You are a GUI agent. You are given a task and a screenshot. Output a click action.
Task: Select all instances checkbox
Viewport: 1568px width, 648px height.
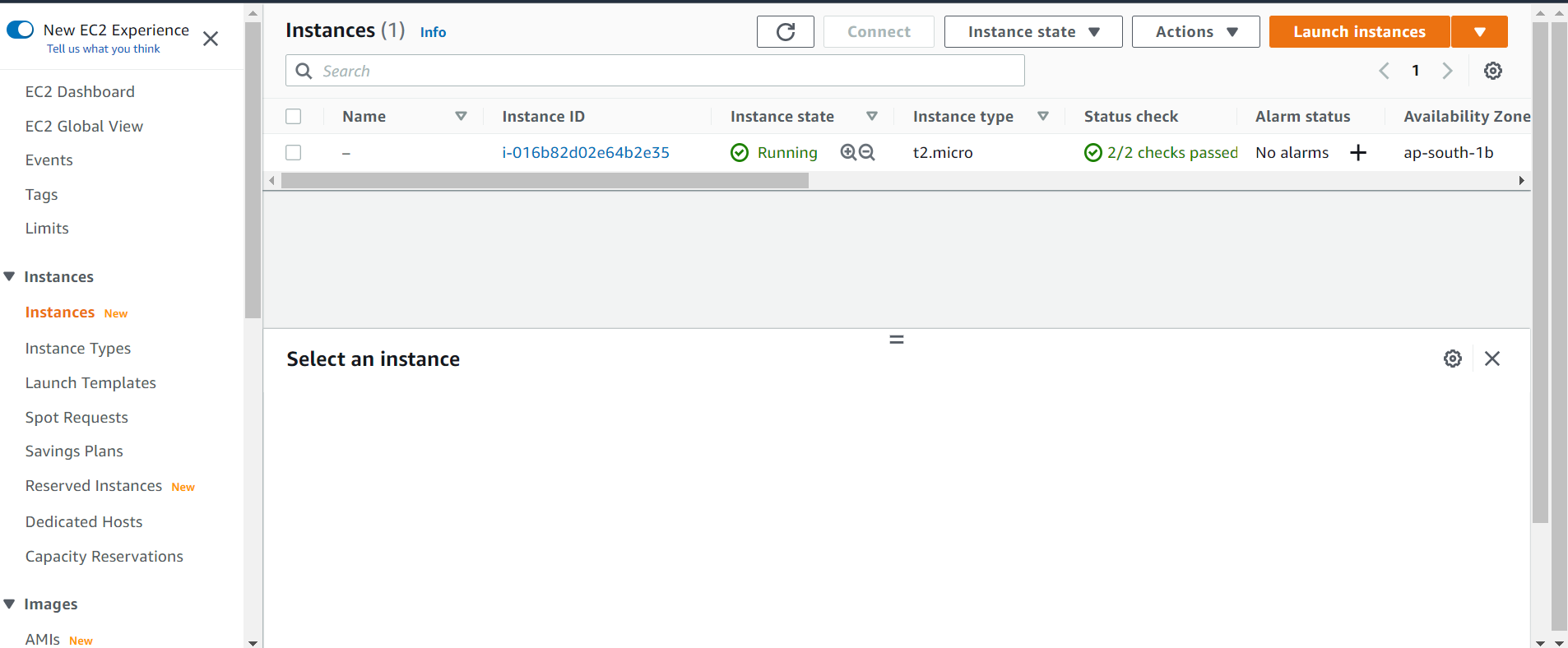(294, 117)
